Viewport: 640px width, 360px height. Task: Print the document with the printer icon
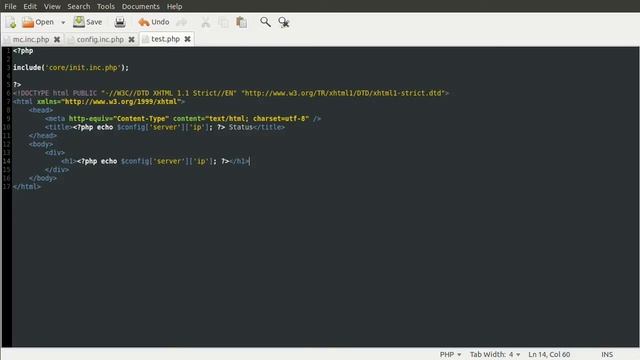coord(120,22)
